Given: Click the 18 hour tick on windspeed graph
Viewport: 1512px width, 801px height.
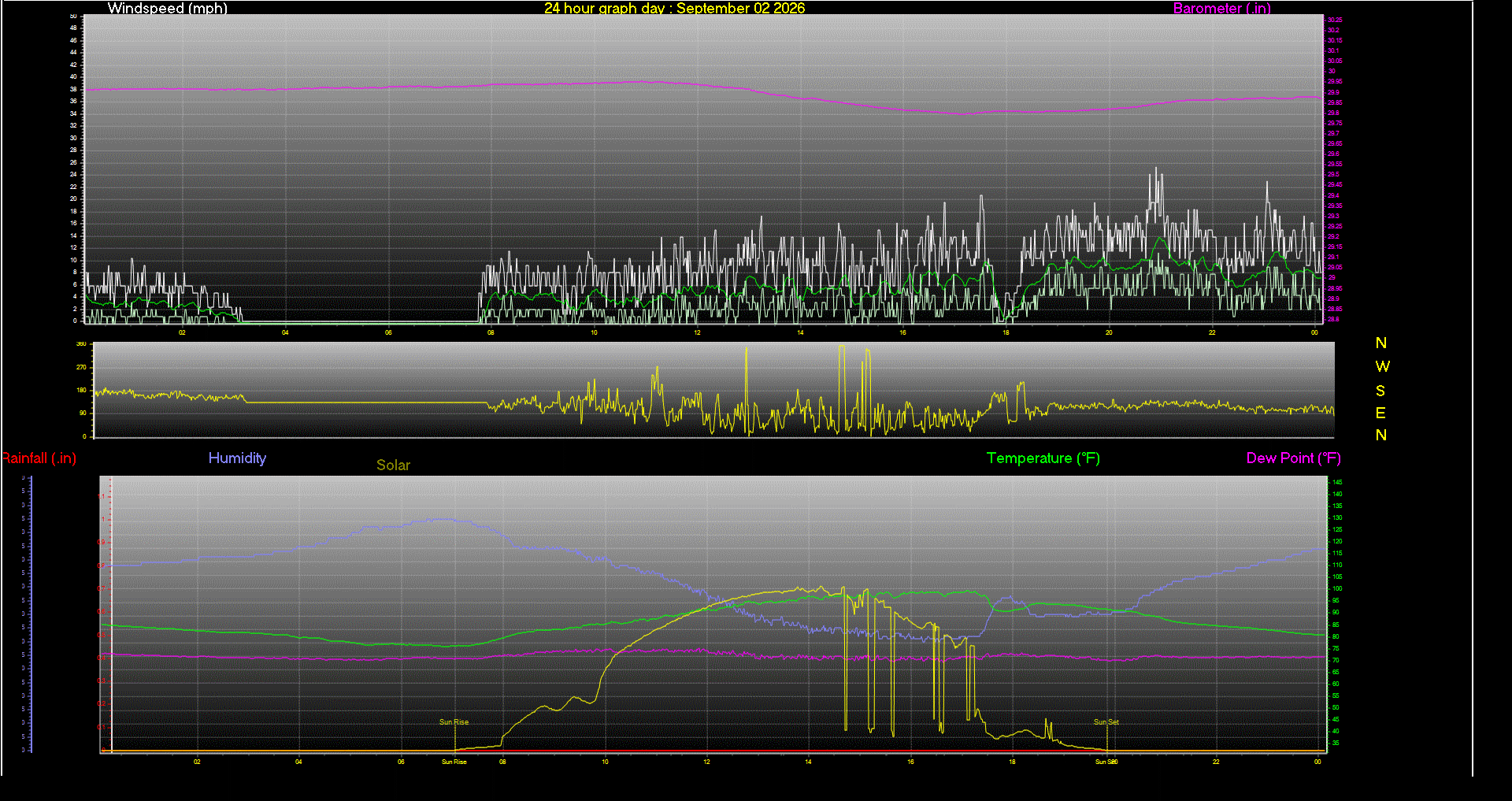Looking at the screenshot, I should 1006,332.
